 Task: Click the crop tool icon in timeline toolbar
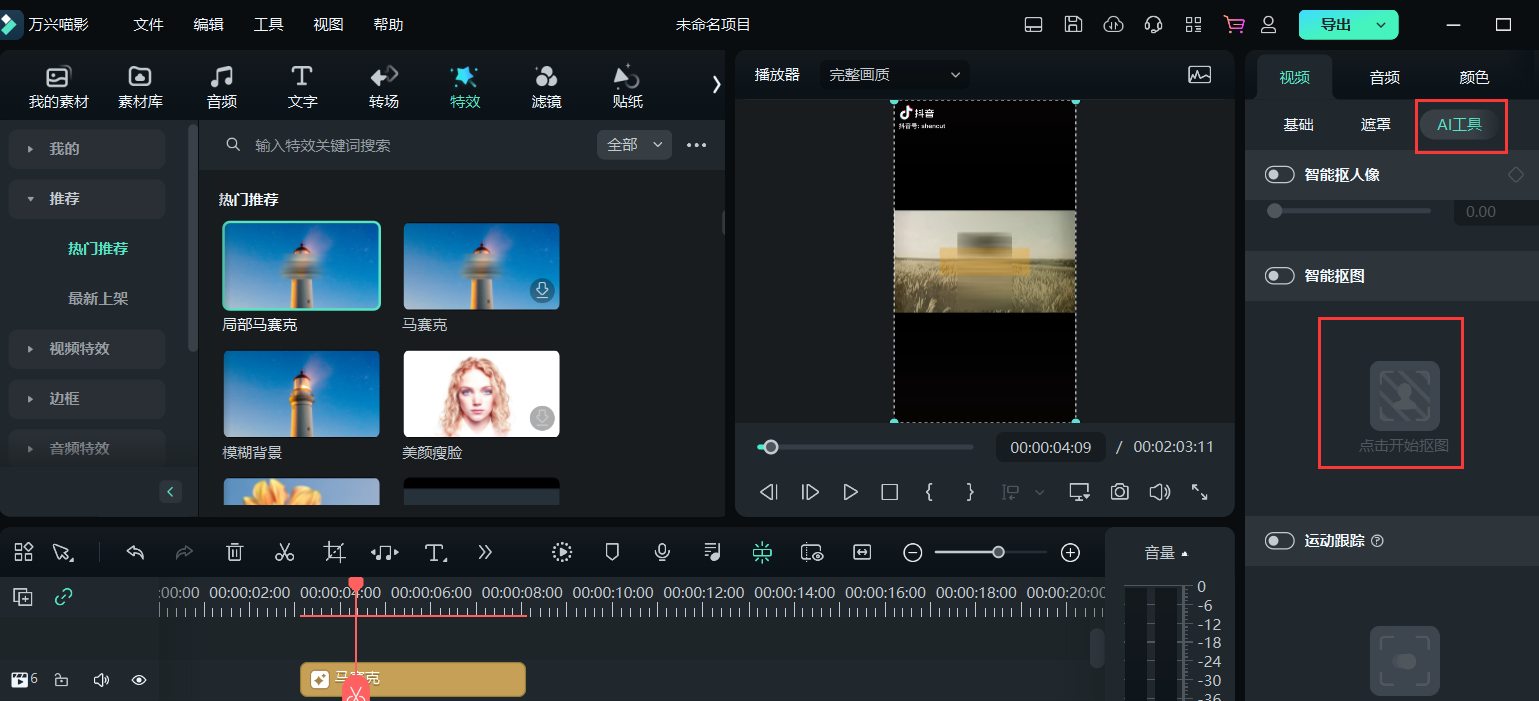click(x=334, y=552)
